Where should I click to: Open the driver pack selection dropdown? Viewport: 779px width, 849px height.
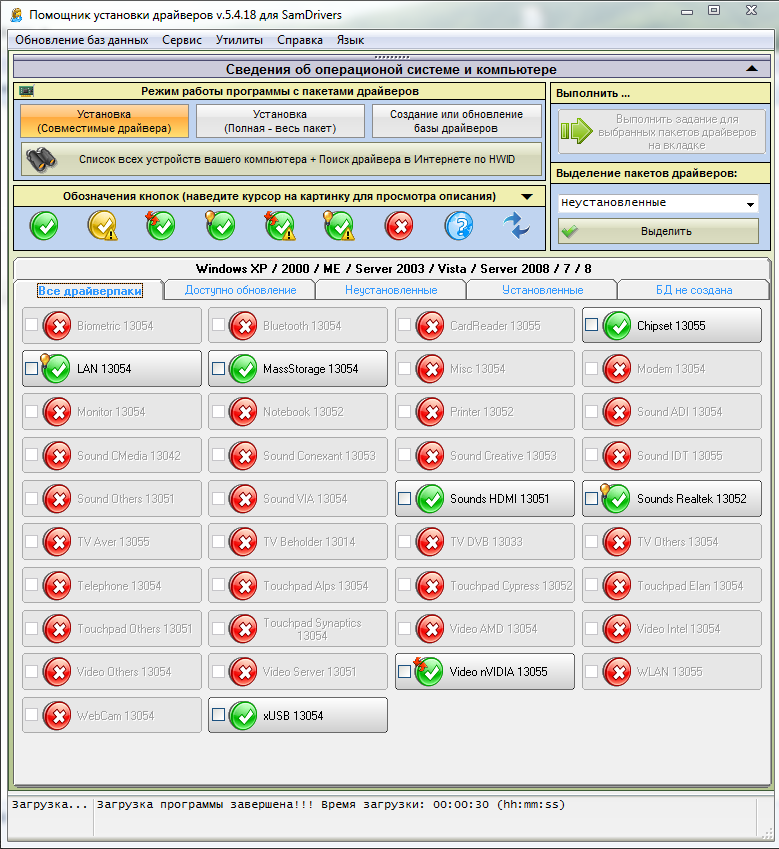[x=750, y=204]
